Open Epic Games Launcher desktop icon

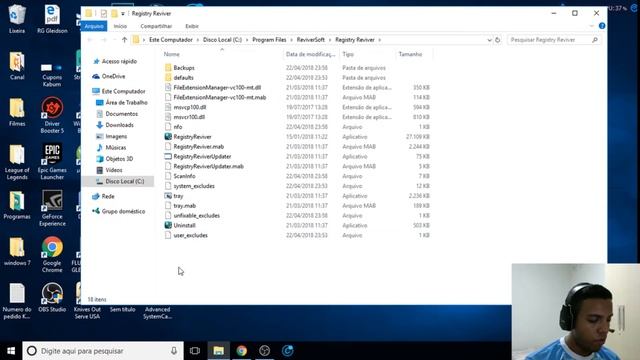pyautogui.click(x=52, y=162)
